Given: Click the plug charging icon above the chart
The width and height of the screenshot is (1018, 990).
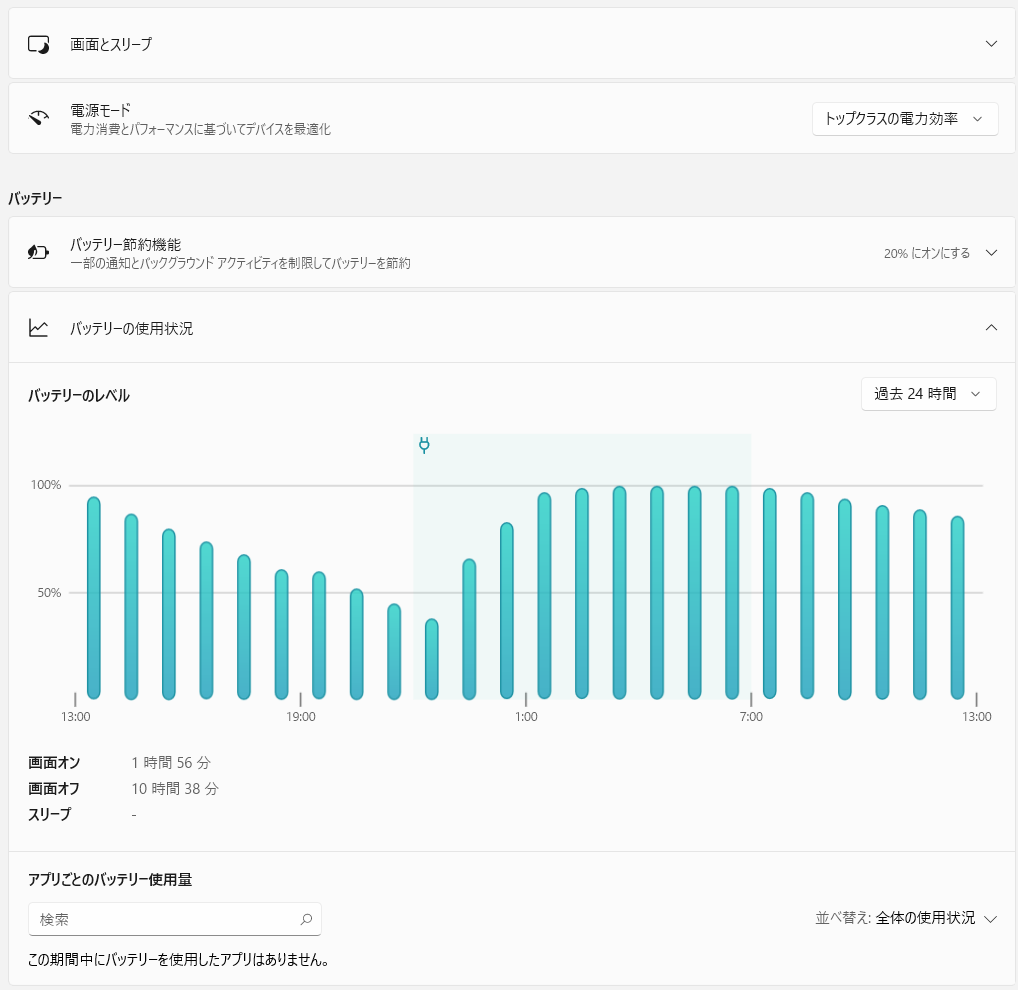Looking at the screenshot, I should click(424, 445).
